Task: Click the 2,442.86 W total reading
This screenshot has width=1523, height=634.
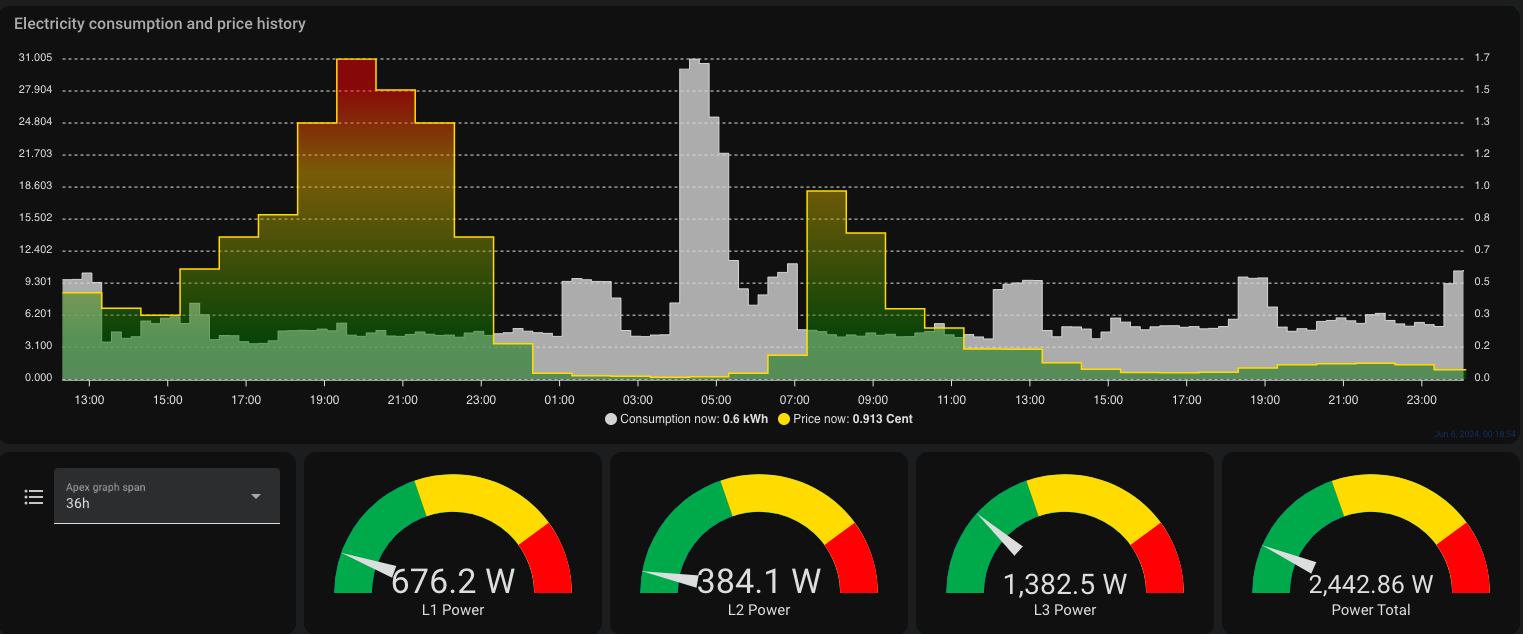Action: [1371, 584]
